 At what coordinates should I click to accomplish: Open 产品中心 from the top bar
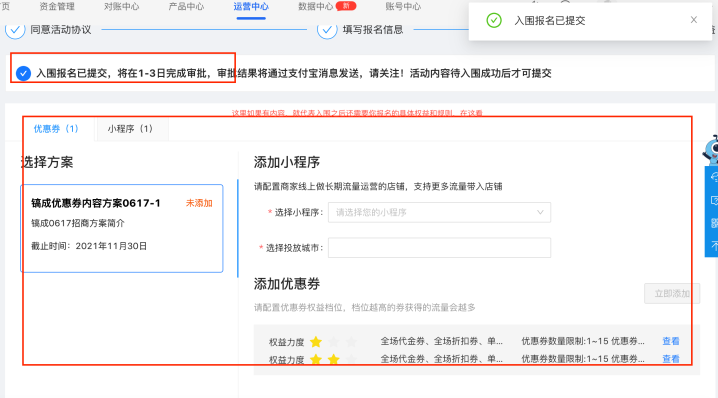[186, 6]
